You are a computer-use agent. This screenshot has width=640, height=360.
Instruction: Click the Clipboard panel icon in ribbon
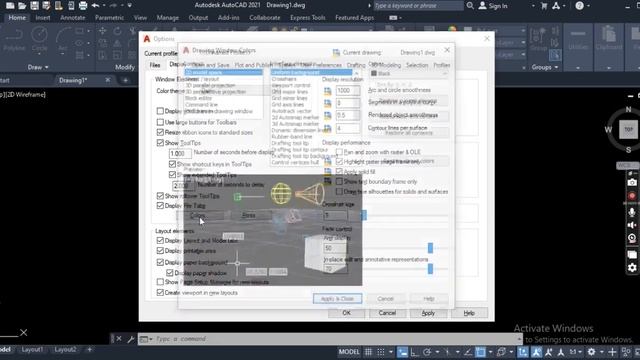[609, 39]
